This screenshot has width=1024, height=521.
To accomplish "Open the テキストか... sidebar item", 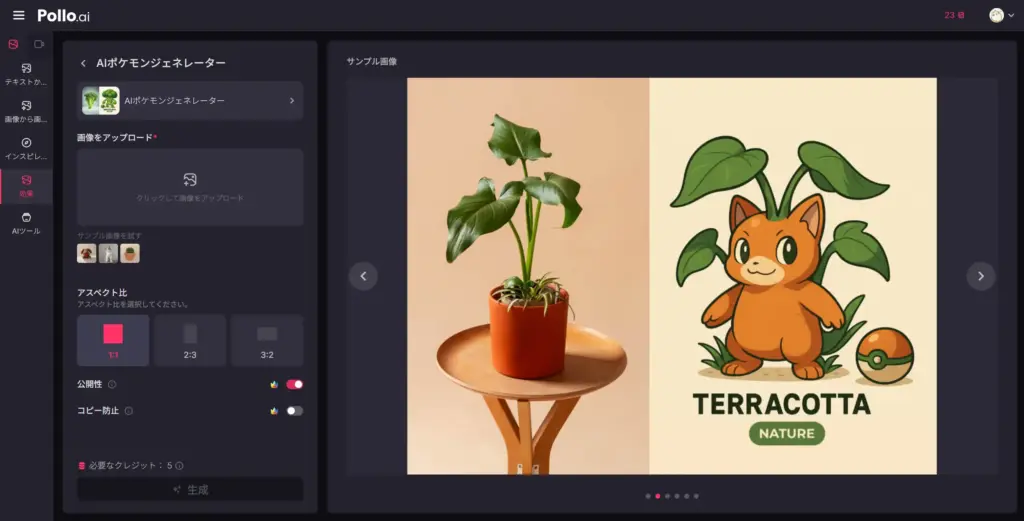I will (26, 74).
